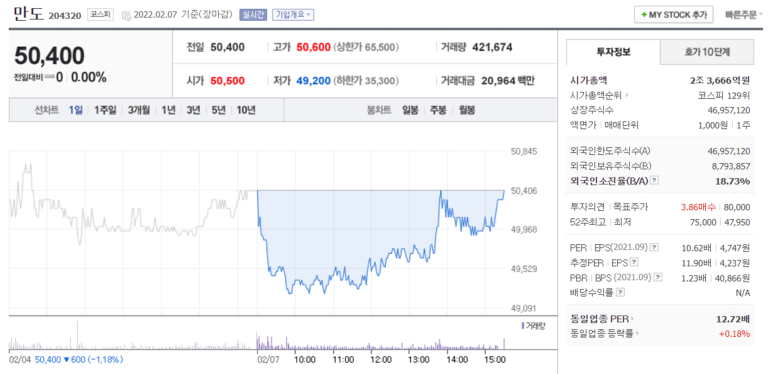
Task: Select the 3개월 line chart period
Action: click(139, 110)
